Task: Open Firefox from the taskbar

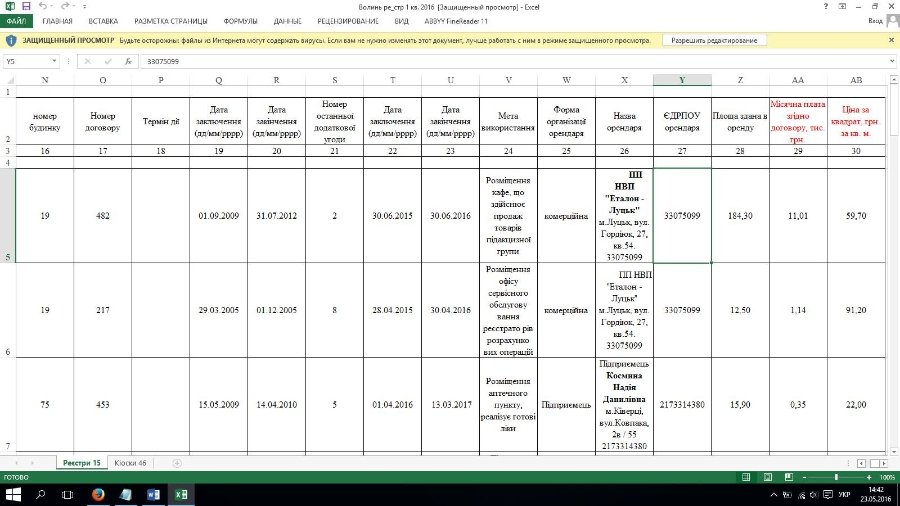Action: coord(98,495)
